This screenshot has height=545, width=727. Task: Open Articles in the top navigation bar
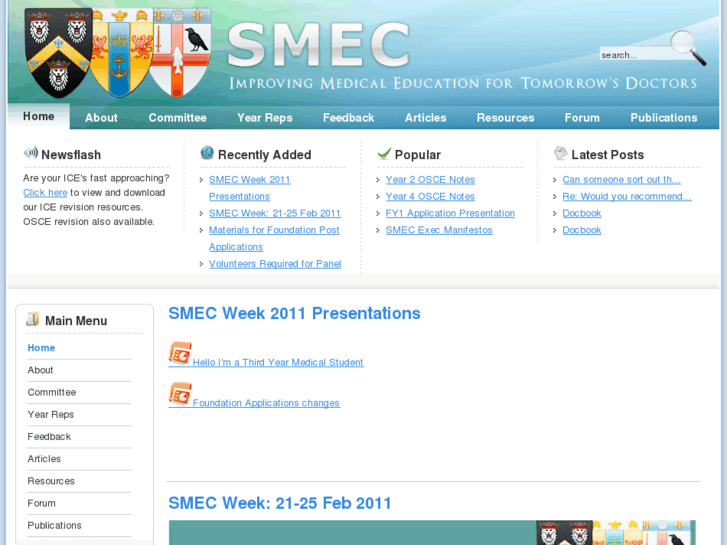tap(425, 118)
